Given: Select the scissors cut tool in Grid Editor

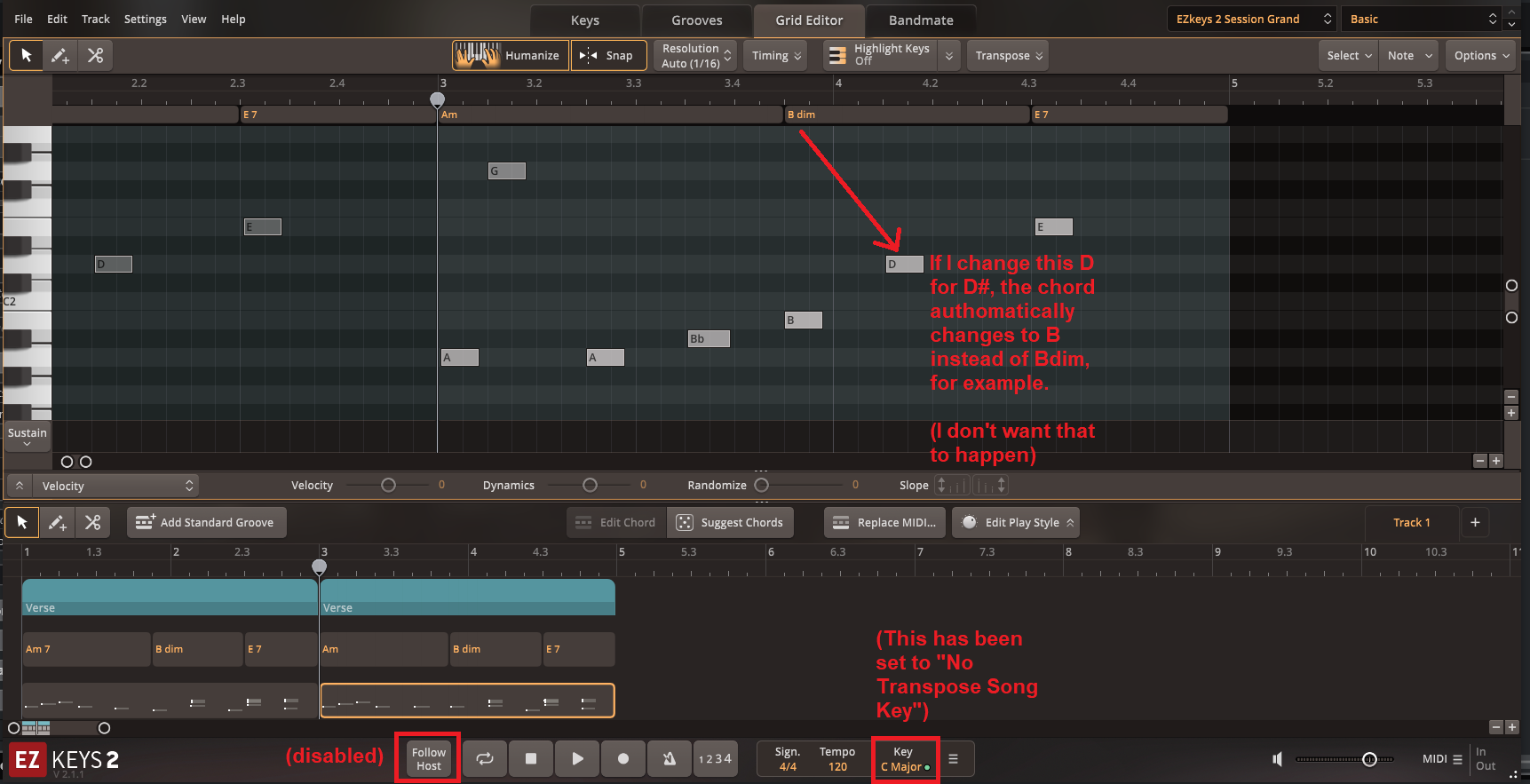Looking at the screenshot, I should click(x=95, y=55).
